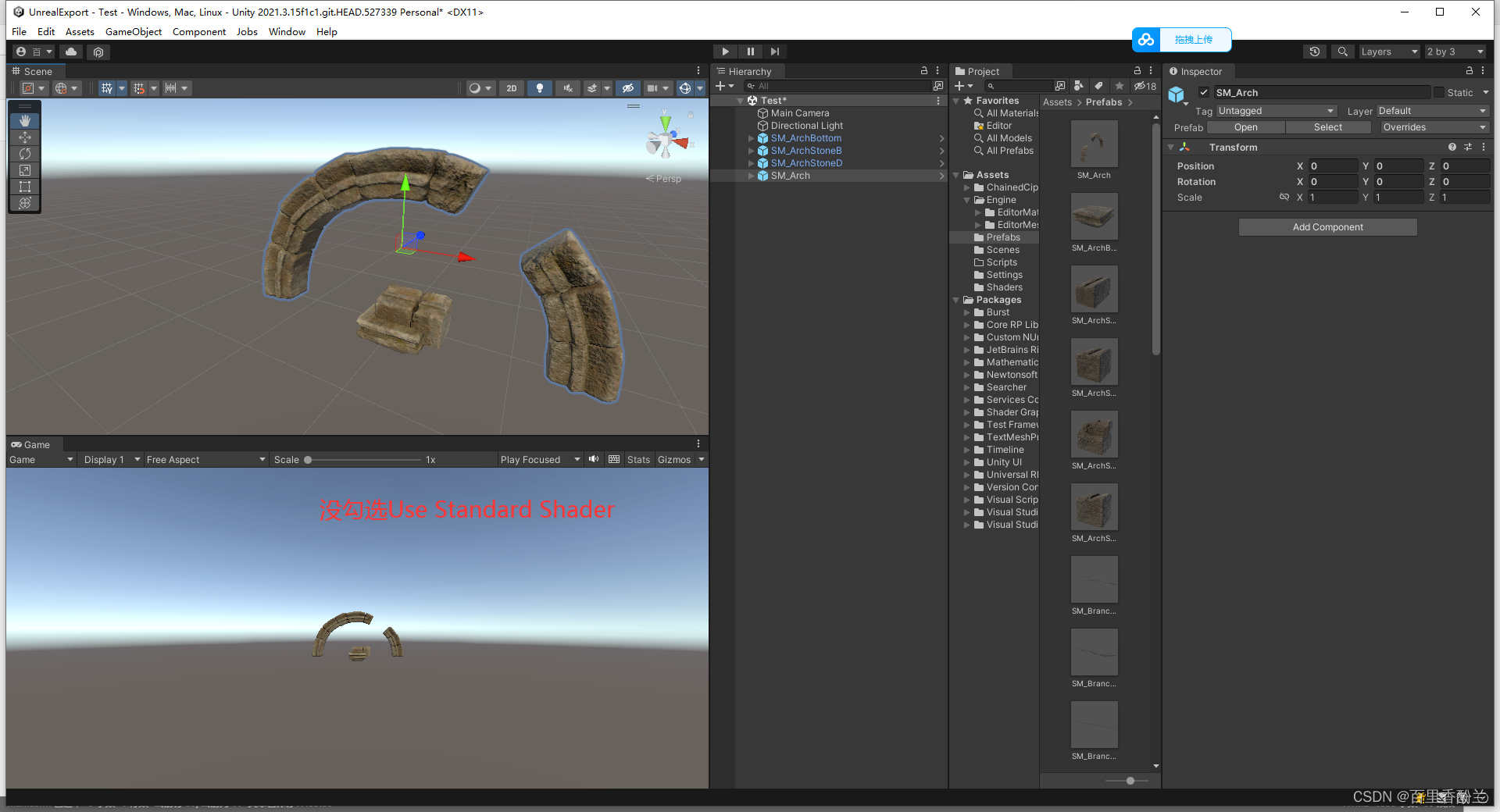
Task: Search by type in Project panel
Action: tap(1078, 86)
